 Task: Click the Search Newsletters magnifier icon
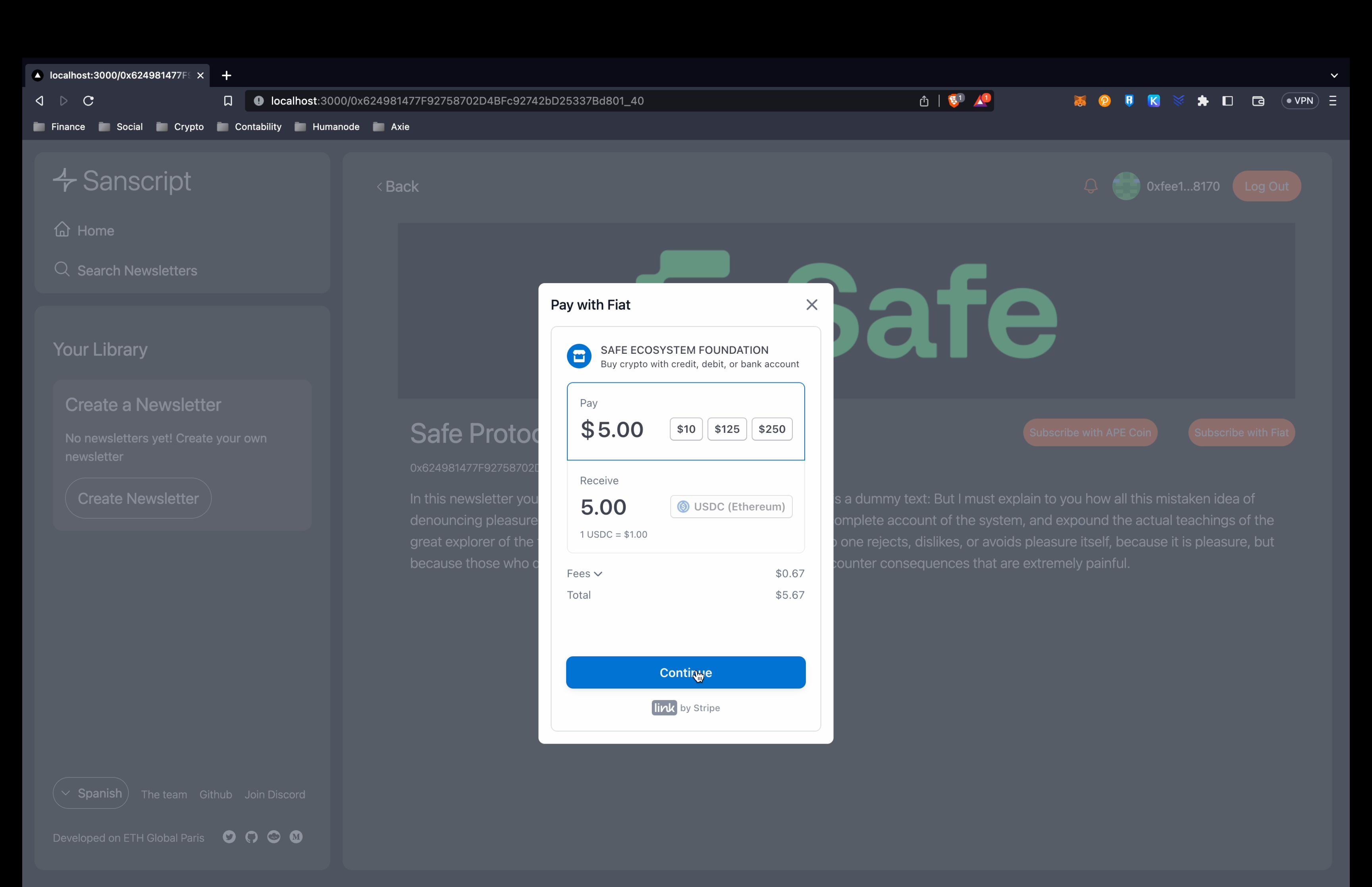click(62, 270)
